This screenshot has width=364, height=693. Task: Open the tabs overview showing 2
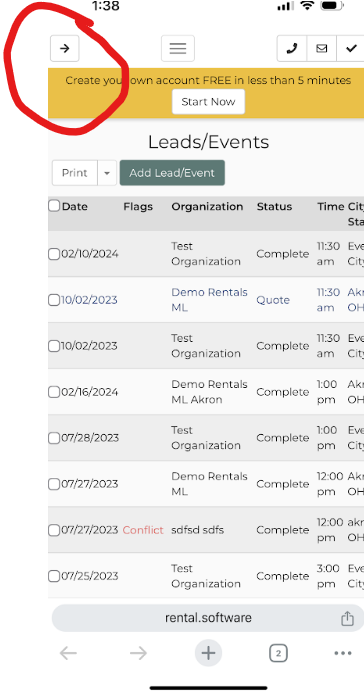[x=278, y=653]
